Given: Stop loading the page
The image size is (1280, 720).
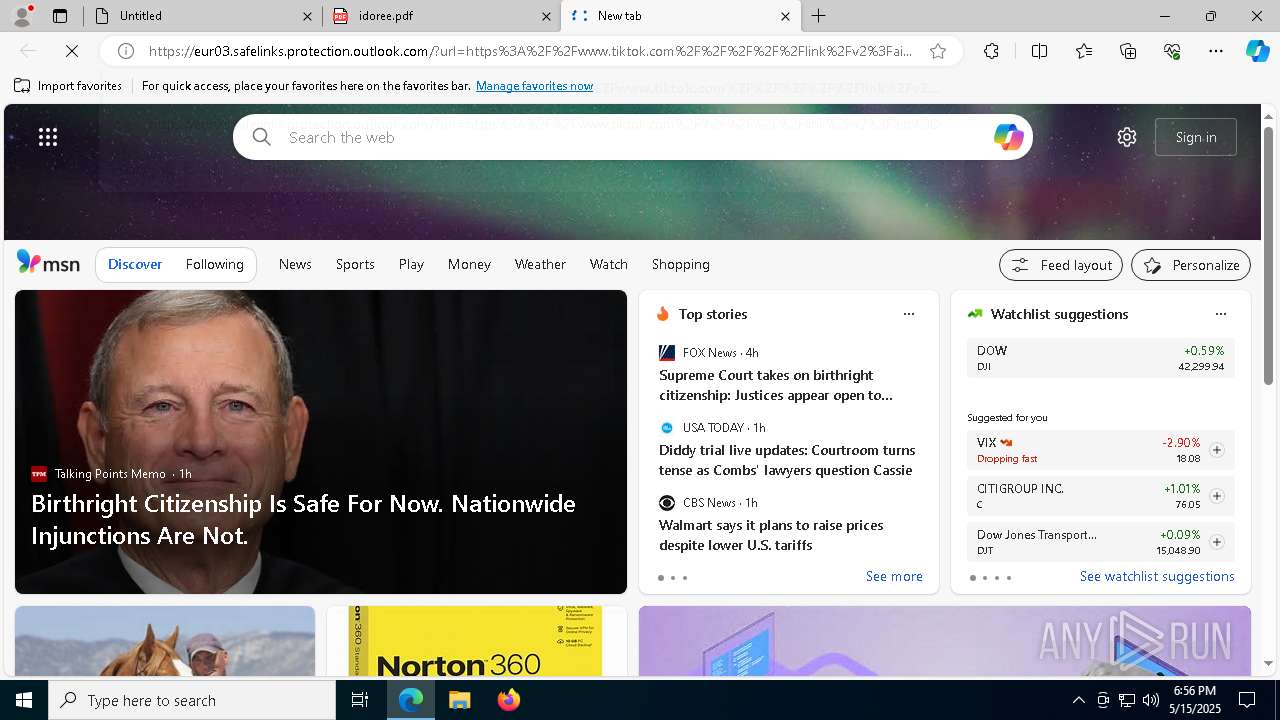Looking at the screenshot, I should pyautogui.click(x=72, y=51).
